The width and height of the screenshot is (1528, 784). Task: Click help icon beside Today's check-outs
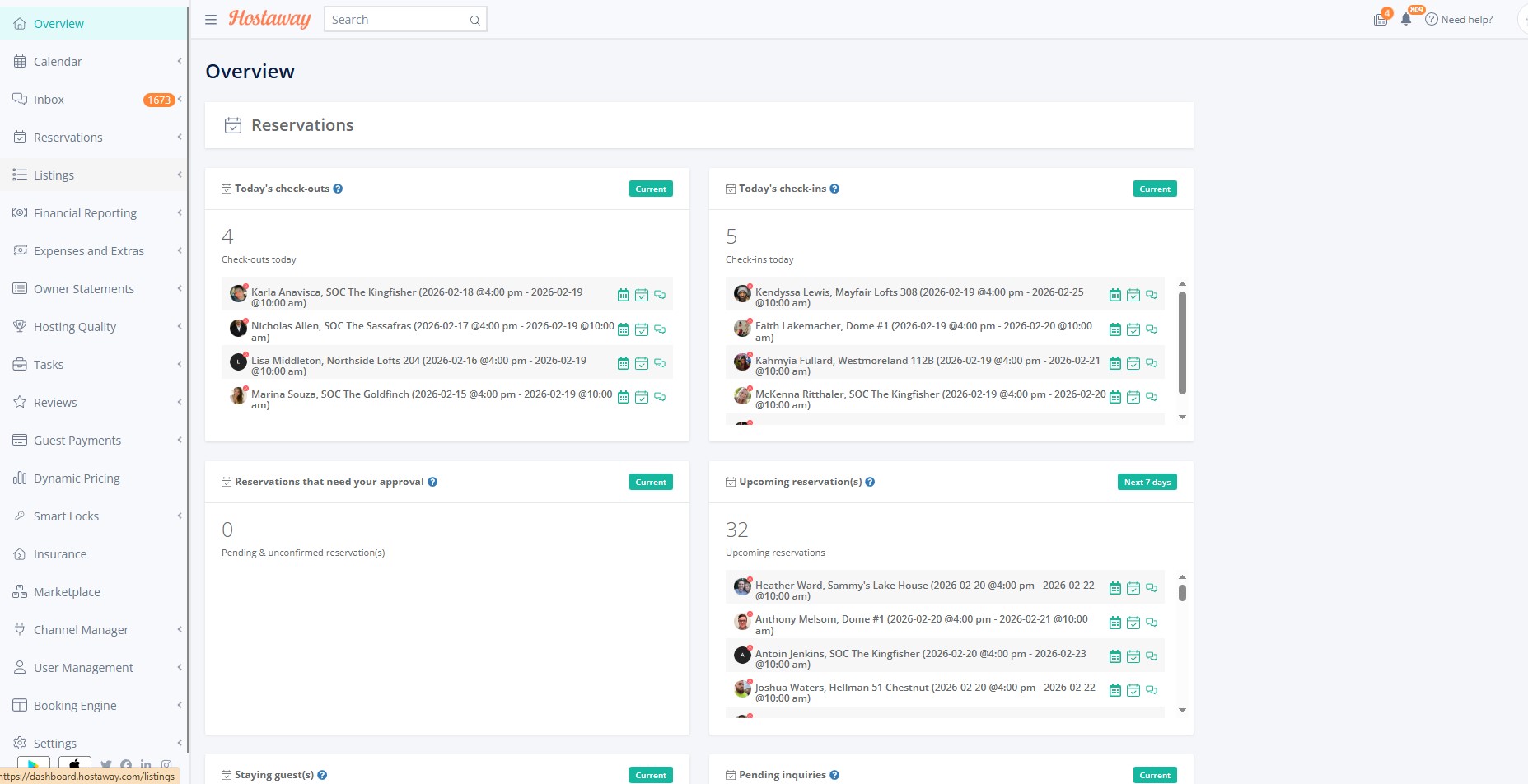338,189
